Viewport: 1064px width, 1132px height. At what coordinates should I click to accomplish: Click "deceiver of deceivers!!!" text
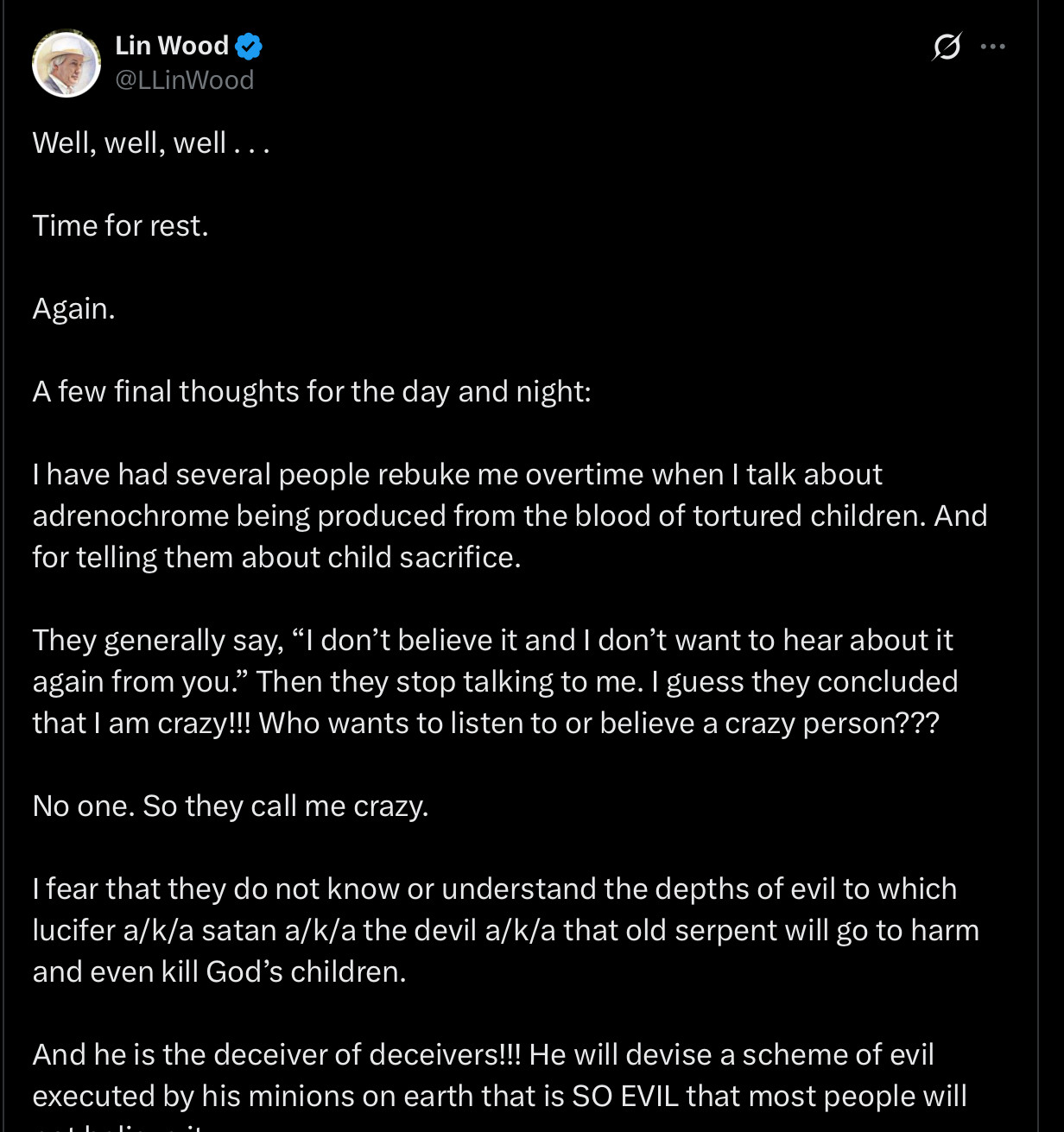coord(367,1054)
